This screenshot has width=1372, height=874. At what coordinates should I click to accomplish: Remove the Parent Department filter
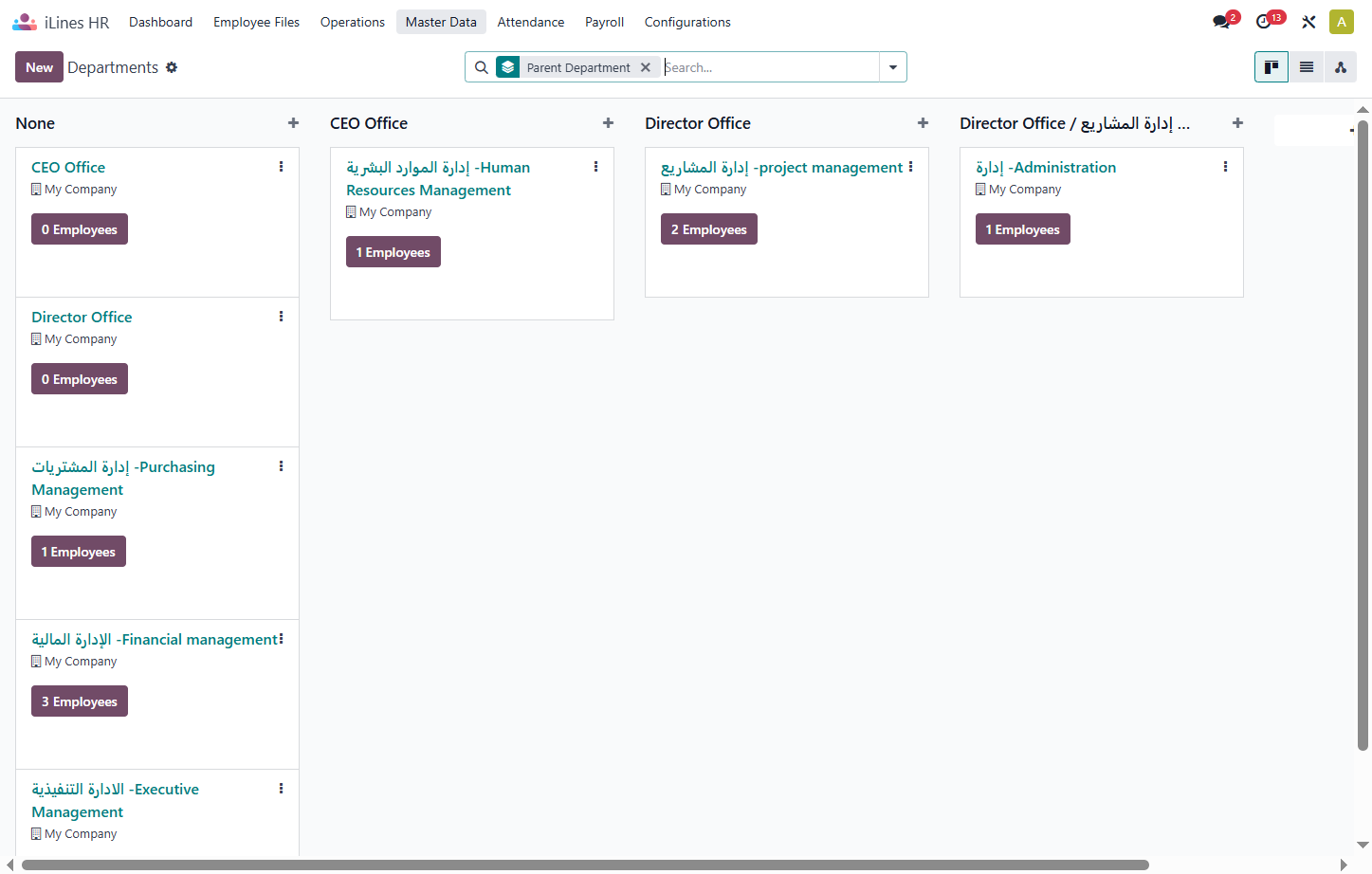(x=646, y=67)
